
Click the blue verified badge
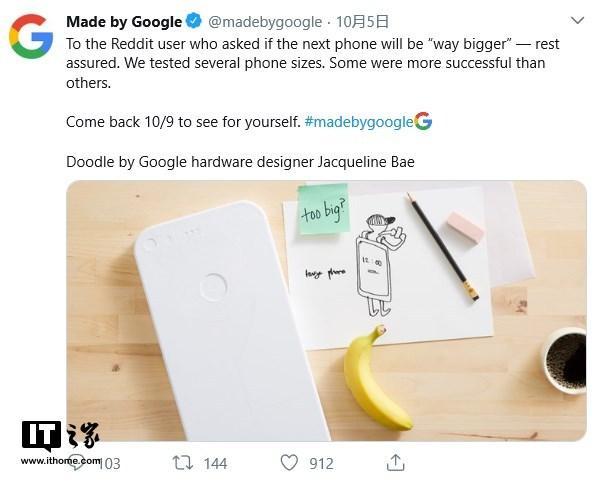click(195, 21)
